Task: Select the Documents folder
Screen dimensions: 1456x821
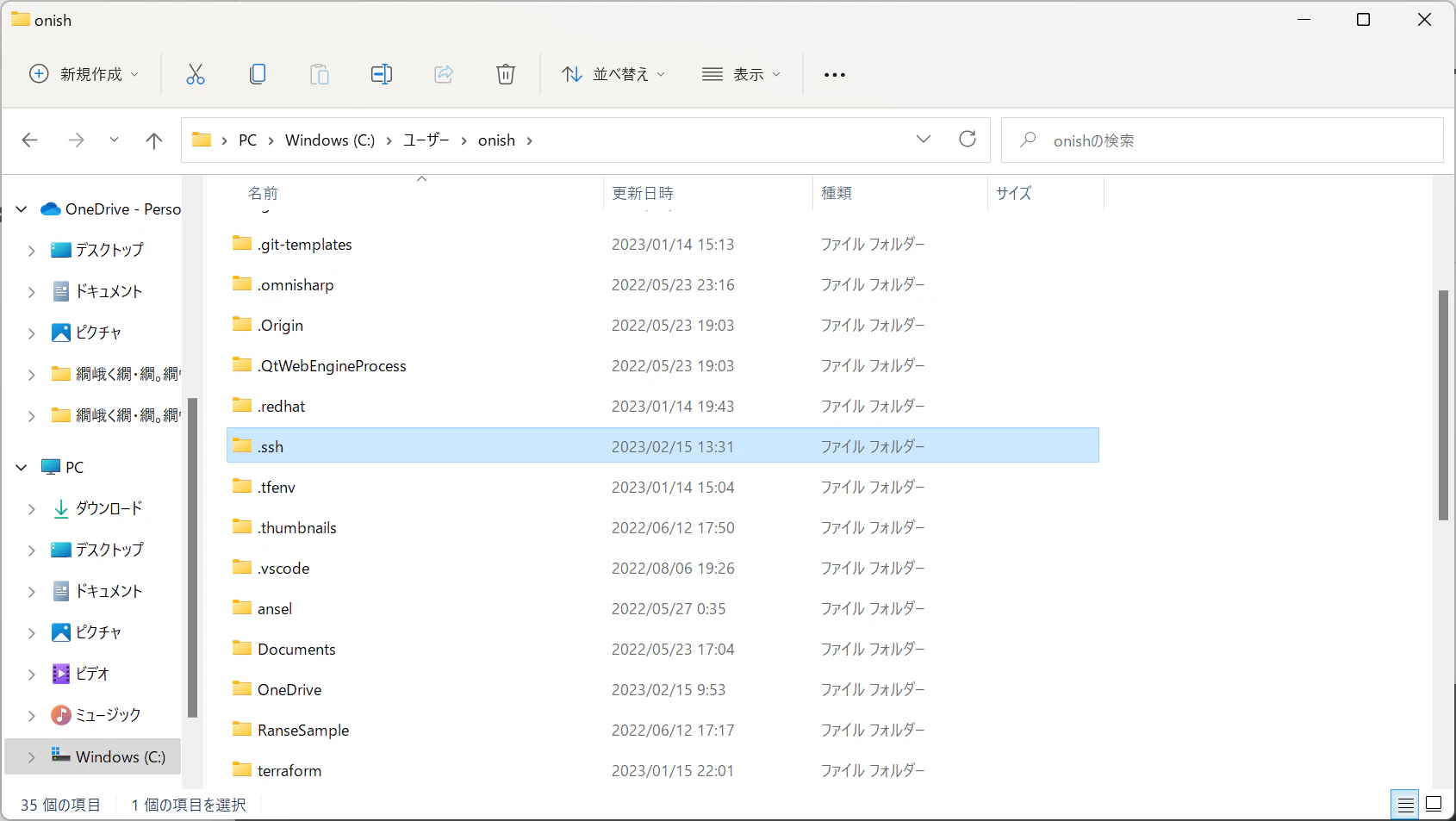Action: (x=663, y=649)
